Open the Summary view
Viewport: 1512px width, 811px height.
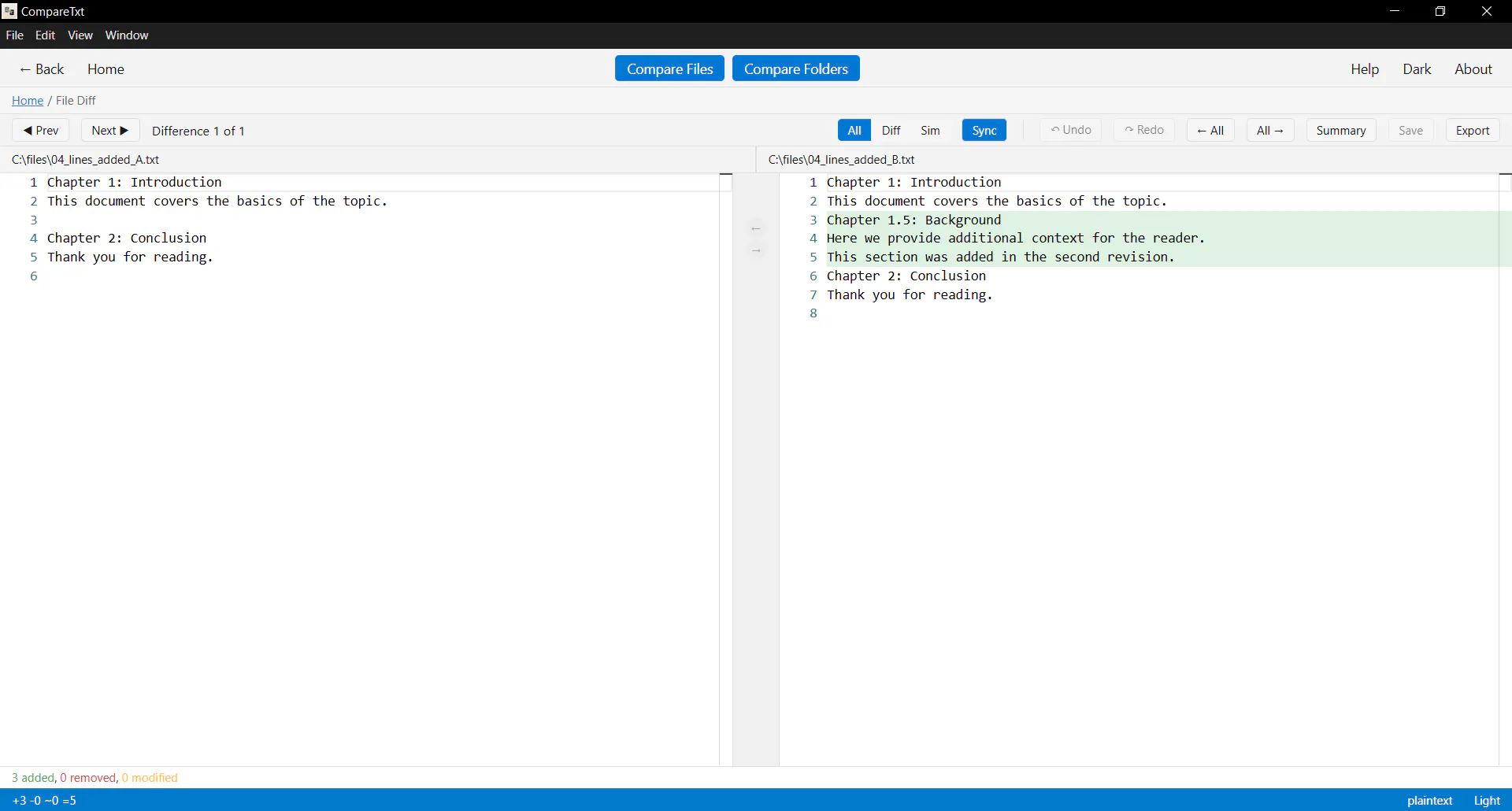tap(1341, 131)
